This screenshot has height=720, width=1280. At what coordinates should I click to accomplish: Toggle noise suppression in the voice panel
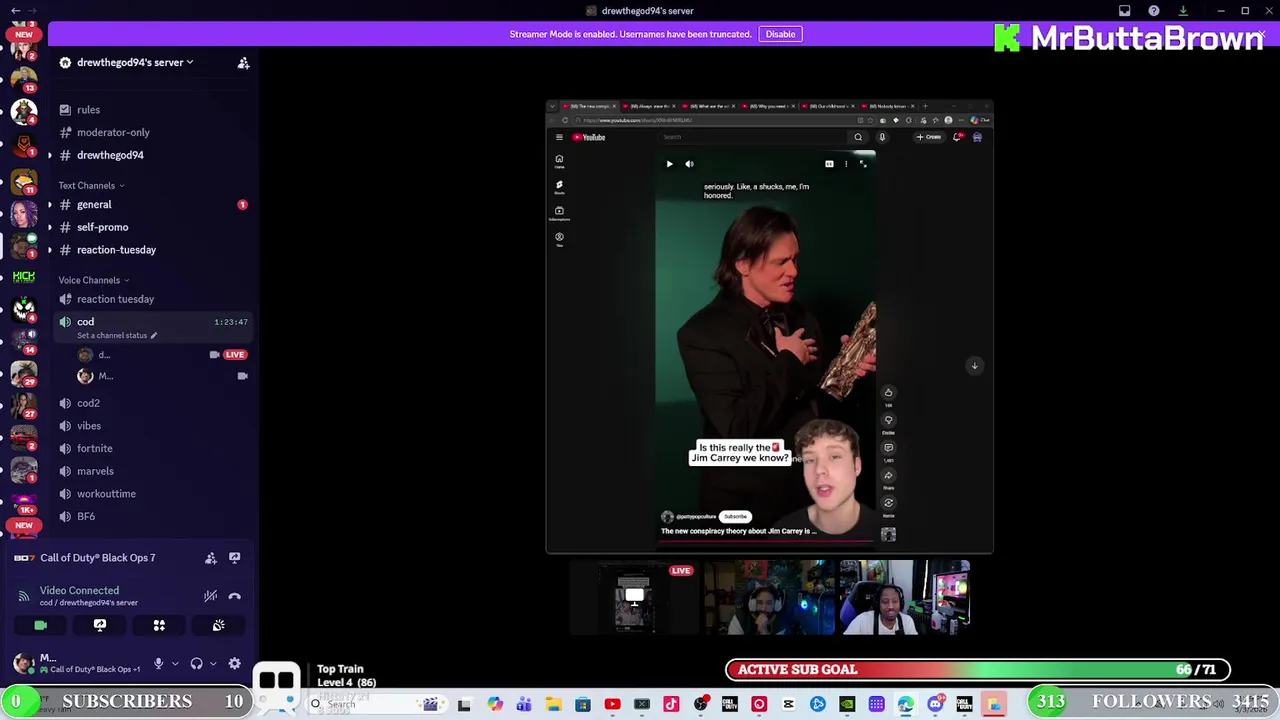[x=210, y=596]
